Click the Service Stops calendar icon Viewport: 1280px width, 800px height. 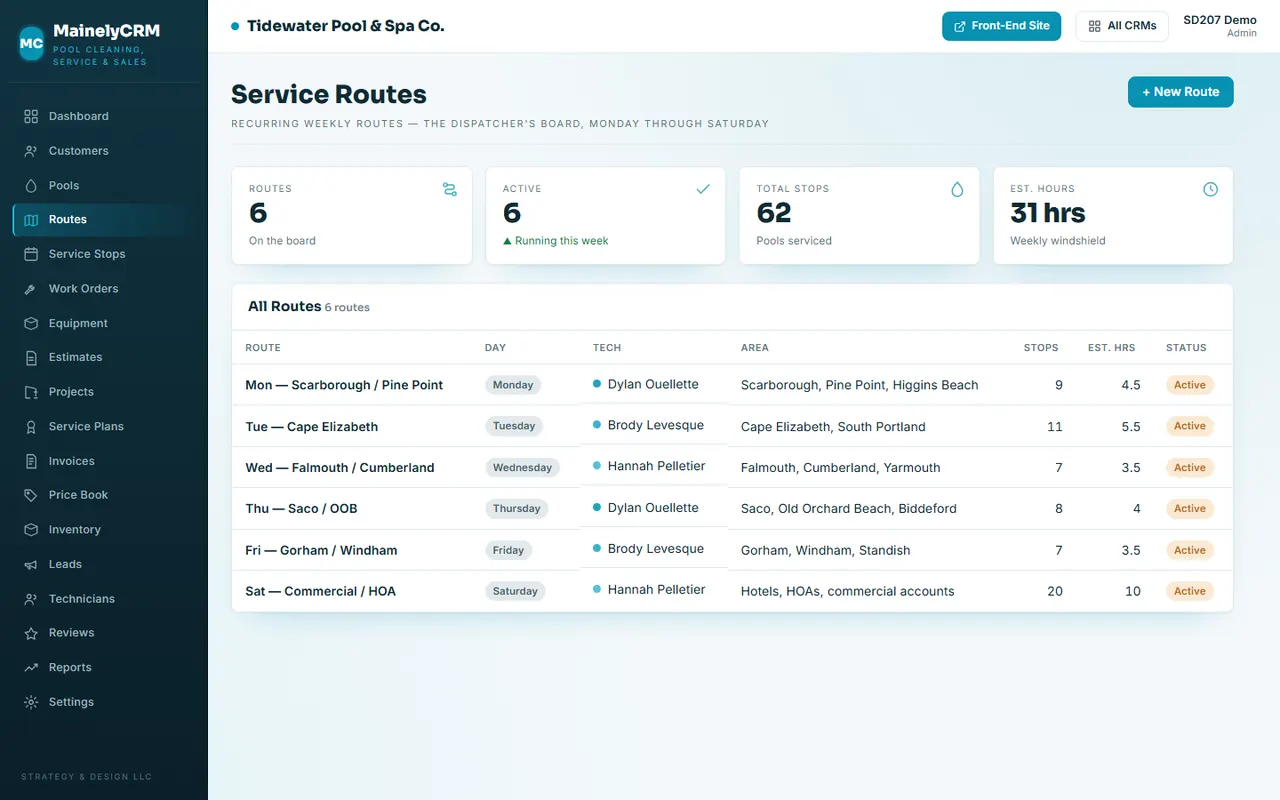[x=31, y=254]
